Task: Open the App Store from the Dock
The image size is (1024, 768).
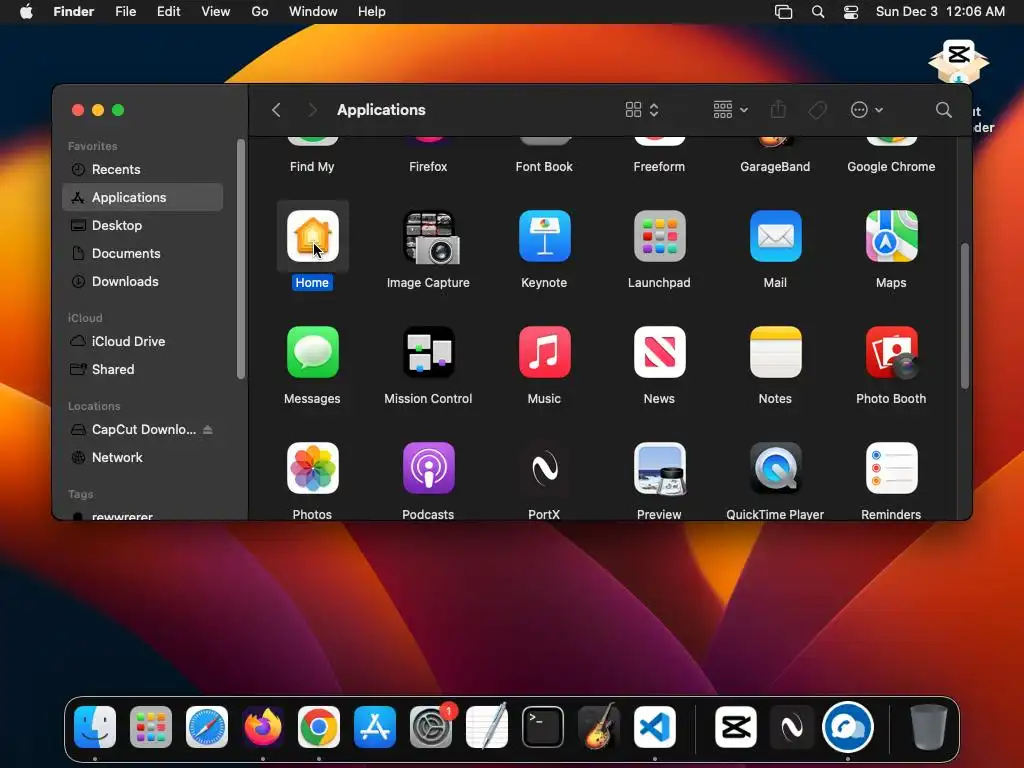Action: point(375,727)
